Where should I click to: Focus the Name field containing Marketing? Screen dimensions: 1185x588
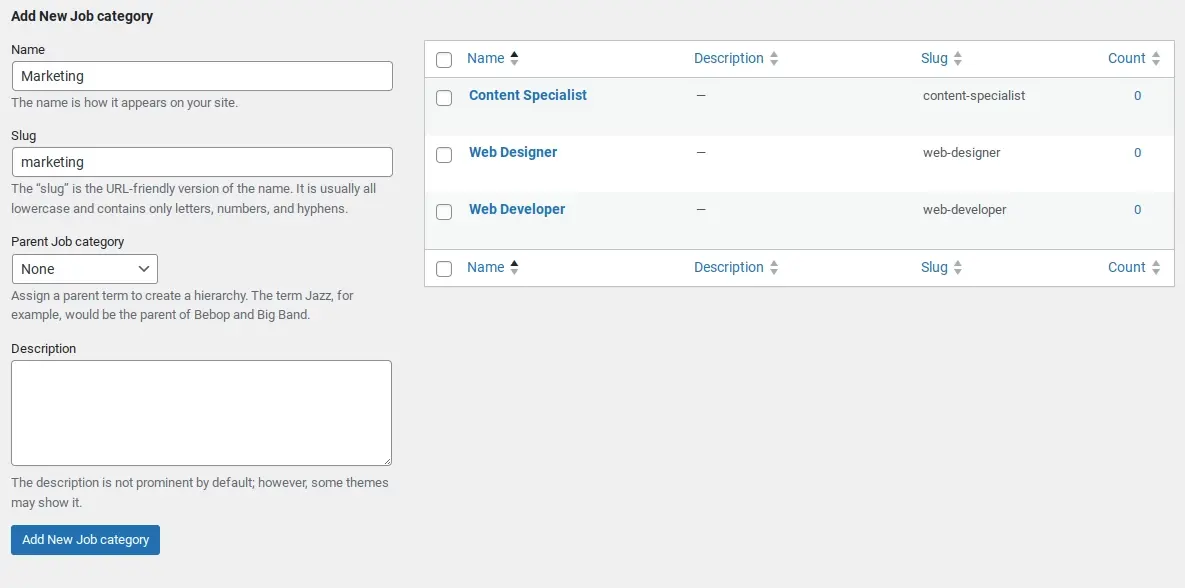(x=203, y=76)
